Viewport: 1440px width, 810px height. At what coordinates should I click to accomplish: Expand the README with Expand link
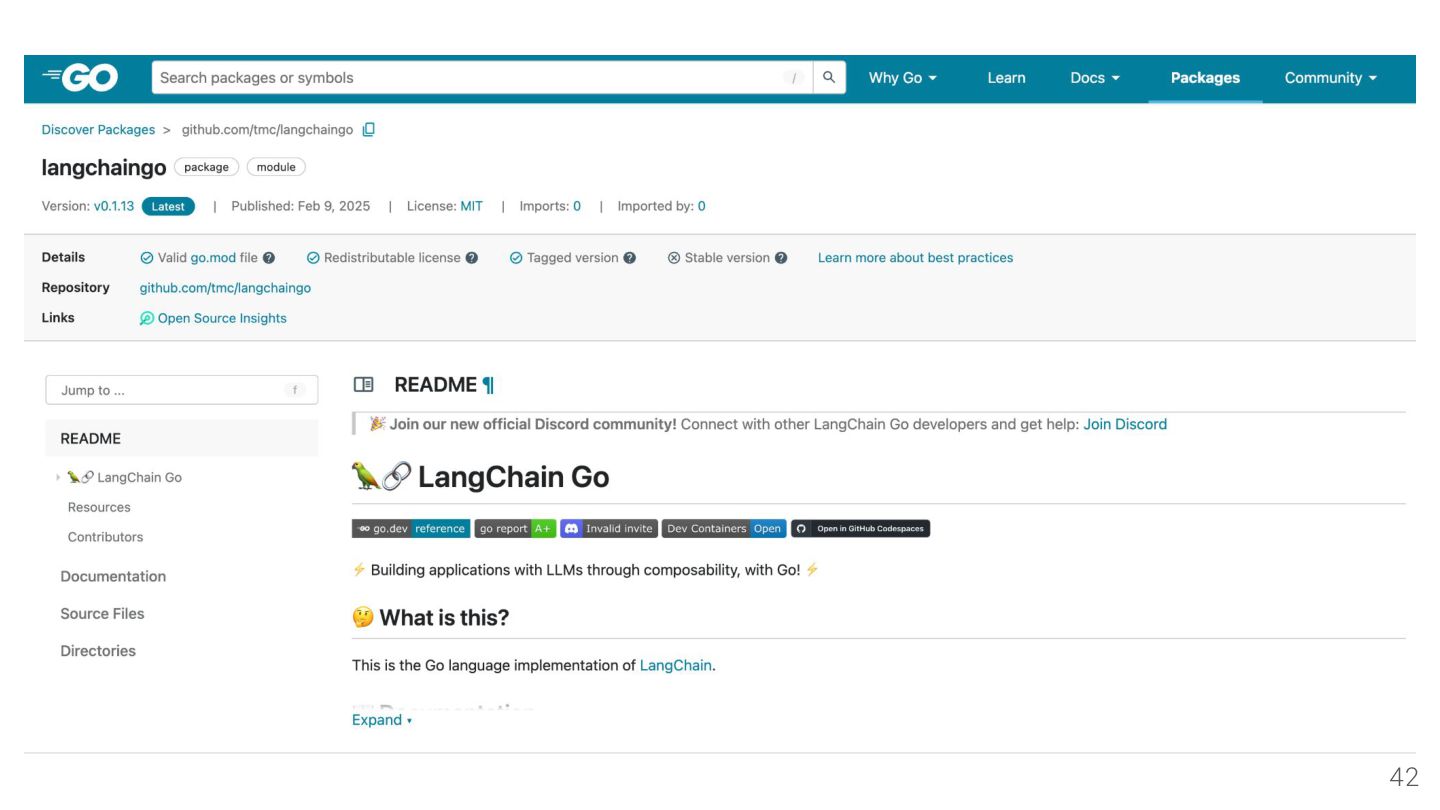coord(382,720)
